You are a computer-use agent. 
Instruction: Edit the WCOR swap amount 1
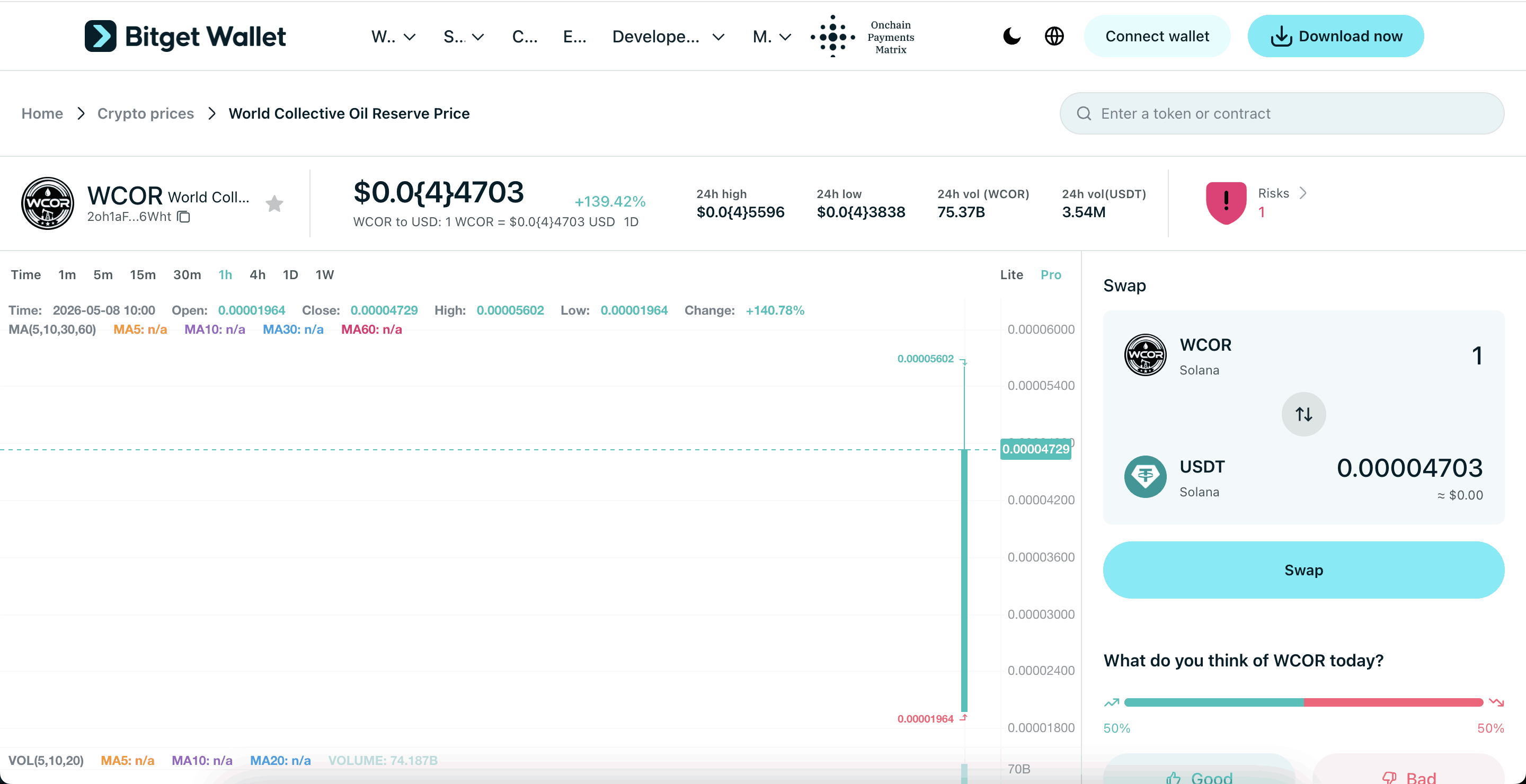pyautogui.click(x=1476, y=356)
